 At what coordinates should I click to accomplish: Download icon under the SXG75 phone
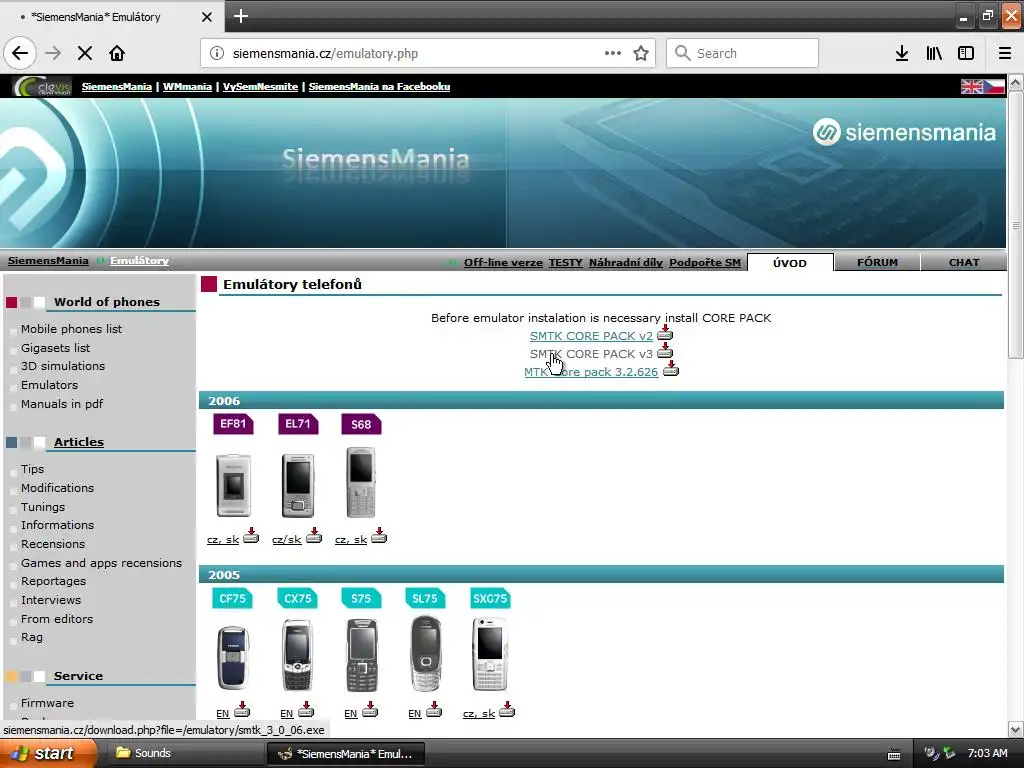507,710
